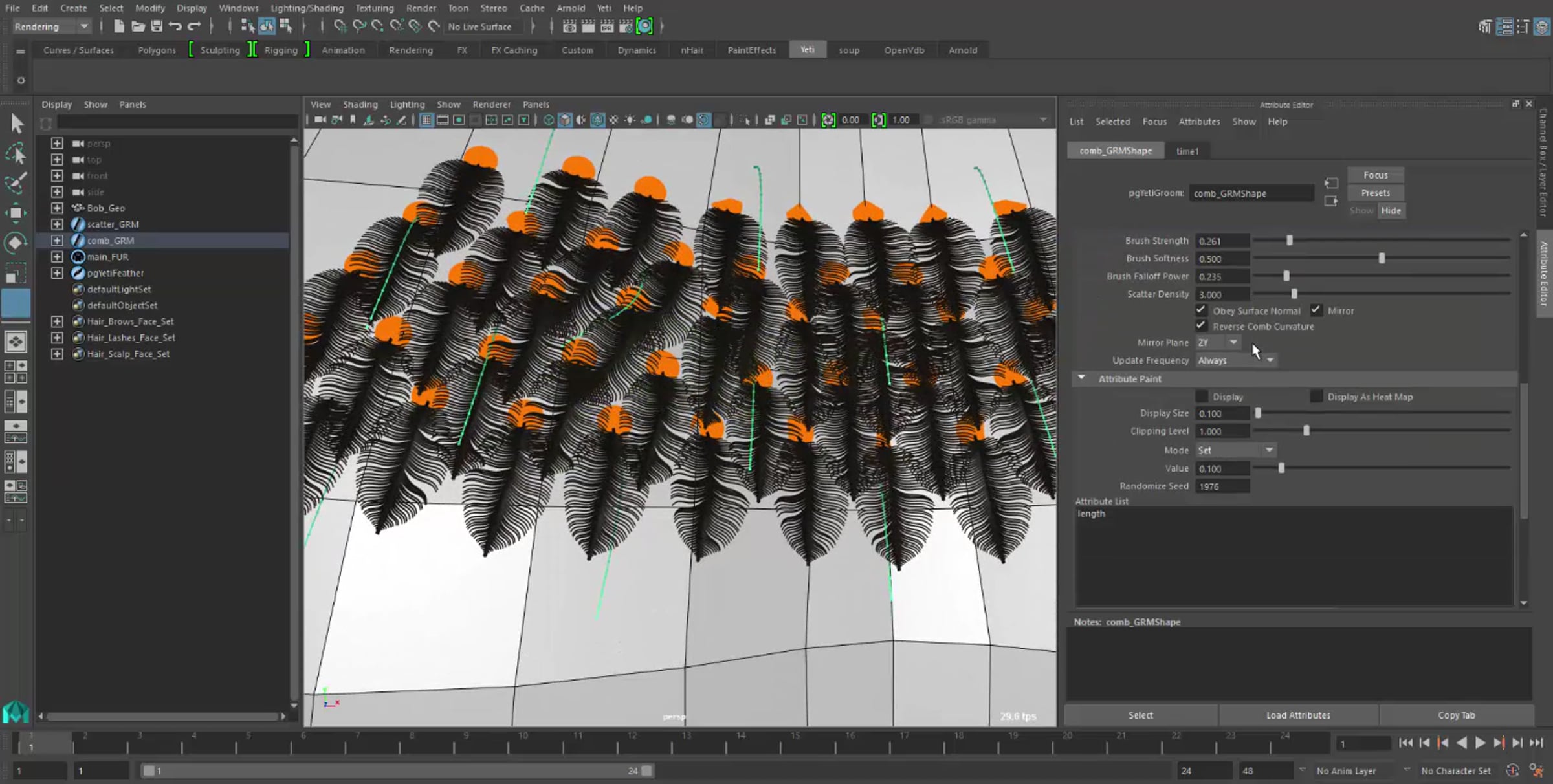Open the Lighting/Shading menu
1553x784 pixels.
[x=307, y=8]
